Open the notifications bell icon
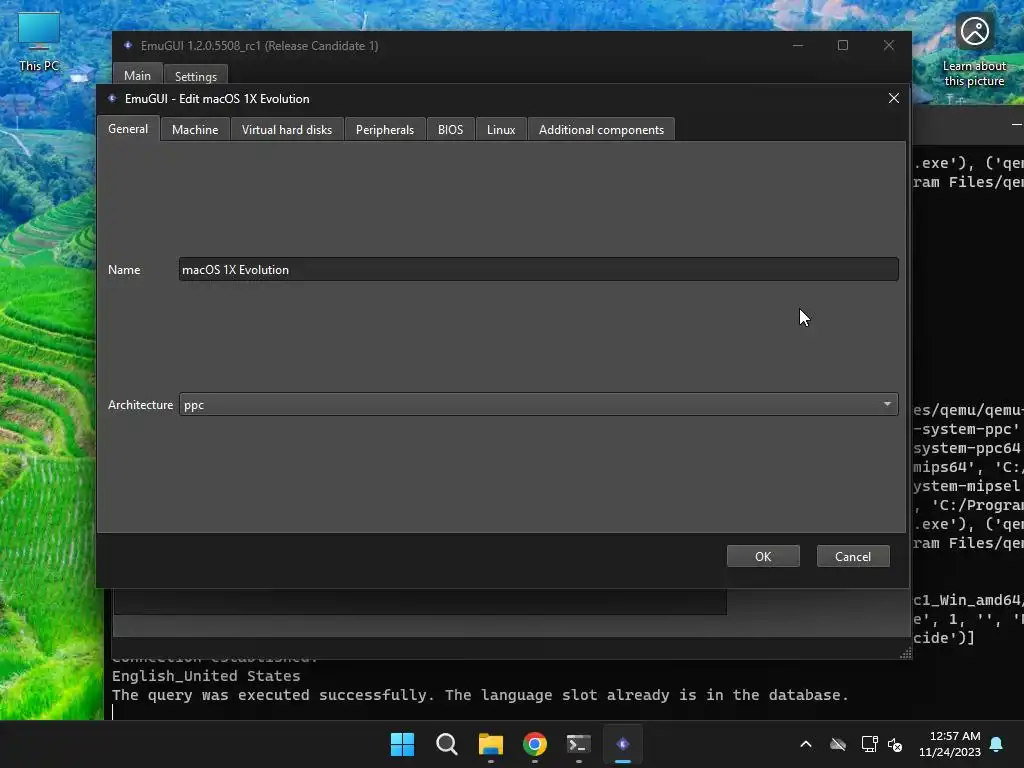The image size is (1024, 768). [x=996, y=744]
